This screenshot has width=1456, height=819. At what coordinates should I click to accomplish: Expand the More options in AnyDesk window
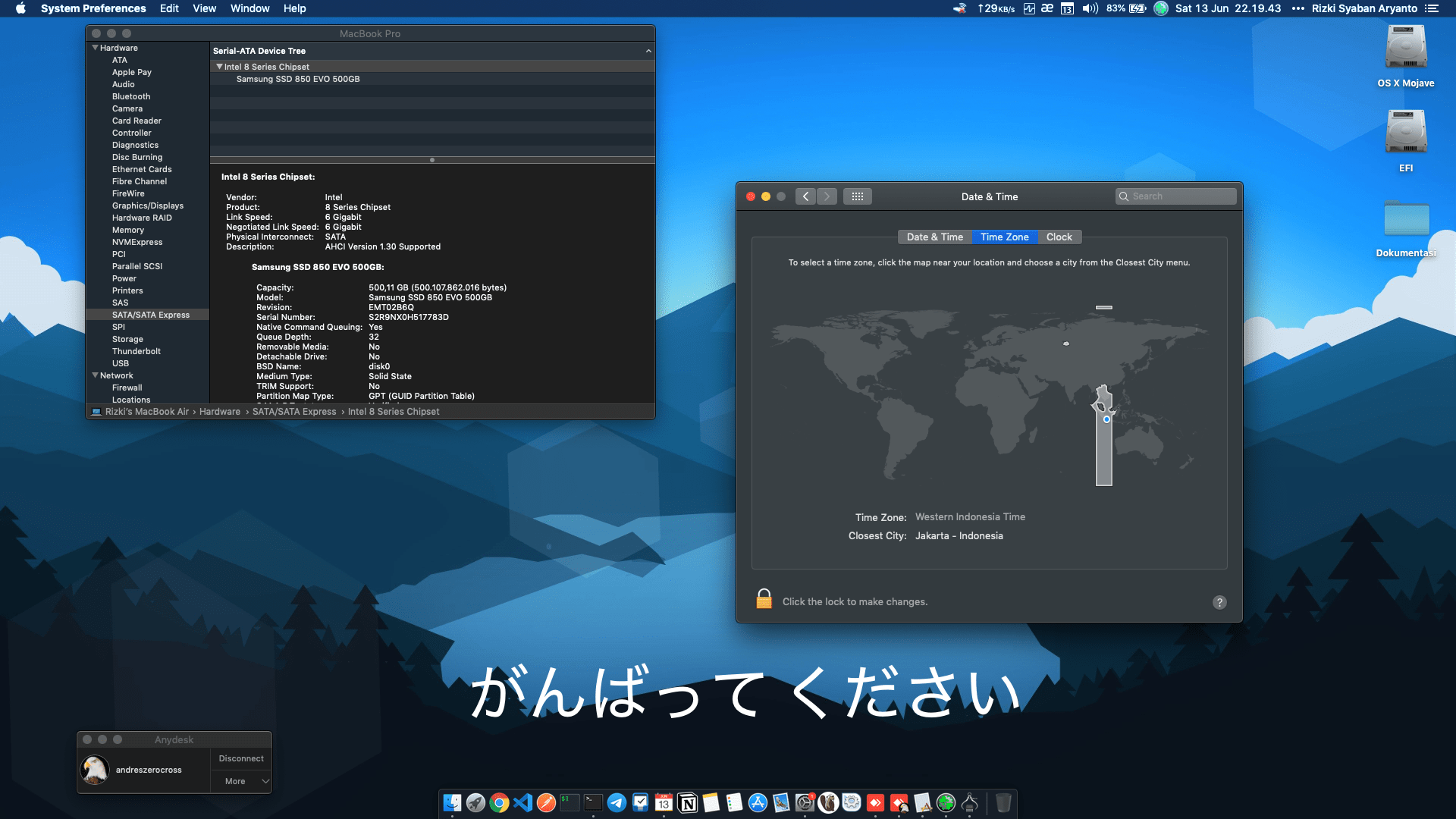point(240,780)
